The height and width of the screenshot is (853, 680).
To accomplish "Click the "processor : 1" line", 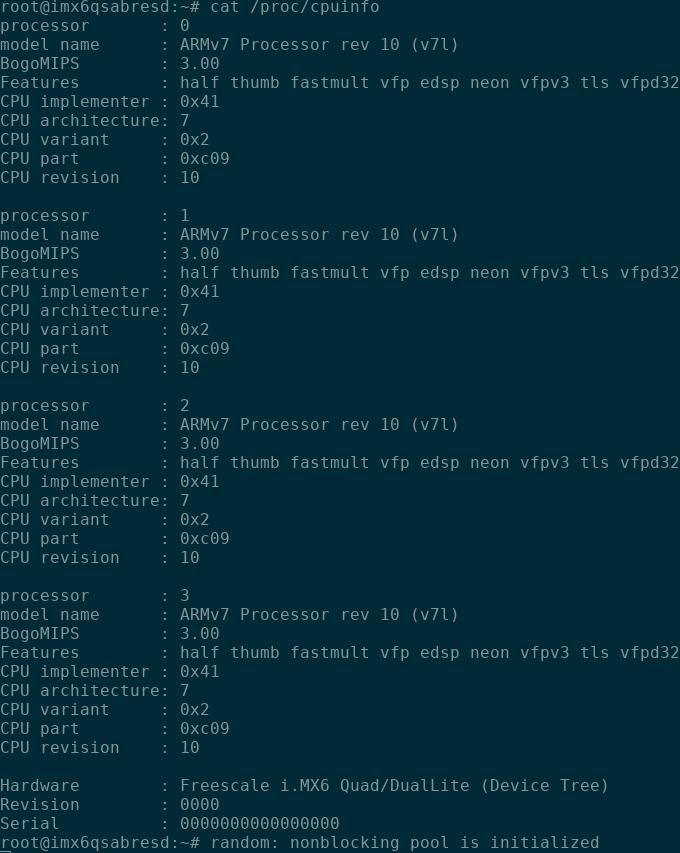I will point(94,216).
